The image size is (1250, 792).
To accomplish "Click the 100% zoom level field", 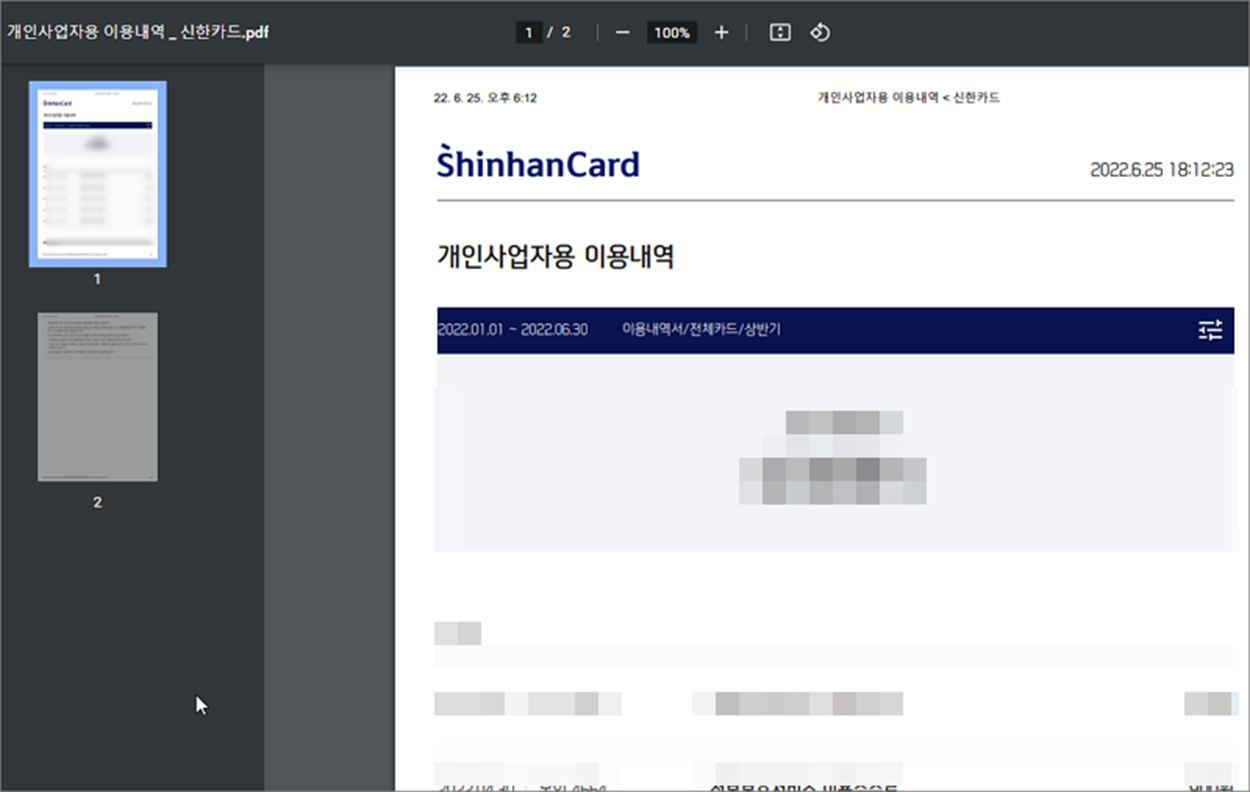I will [672, 32].
